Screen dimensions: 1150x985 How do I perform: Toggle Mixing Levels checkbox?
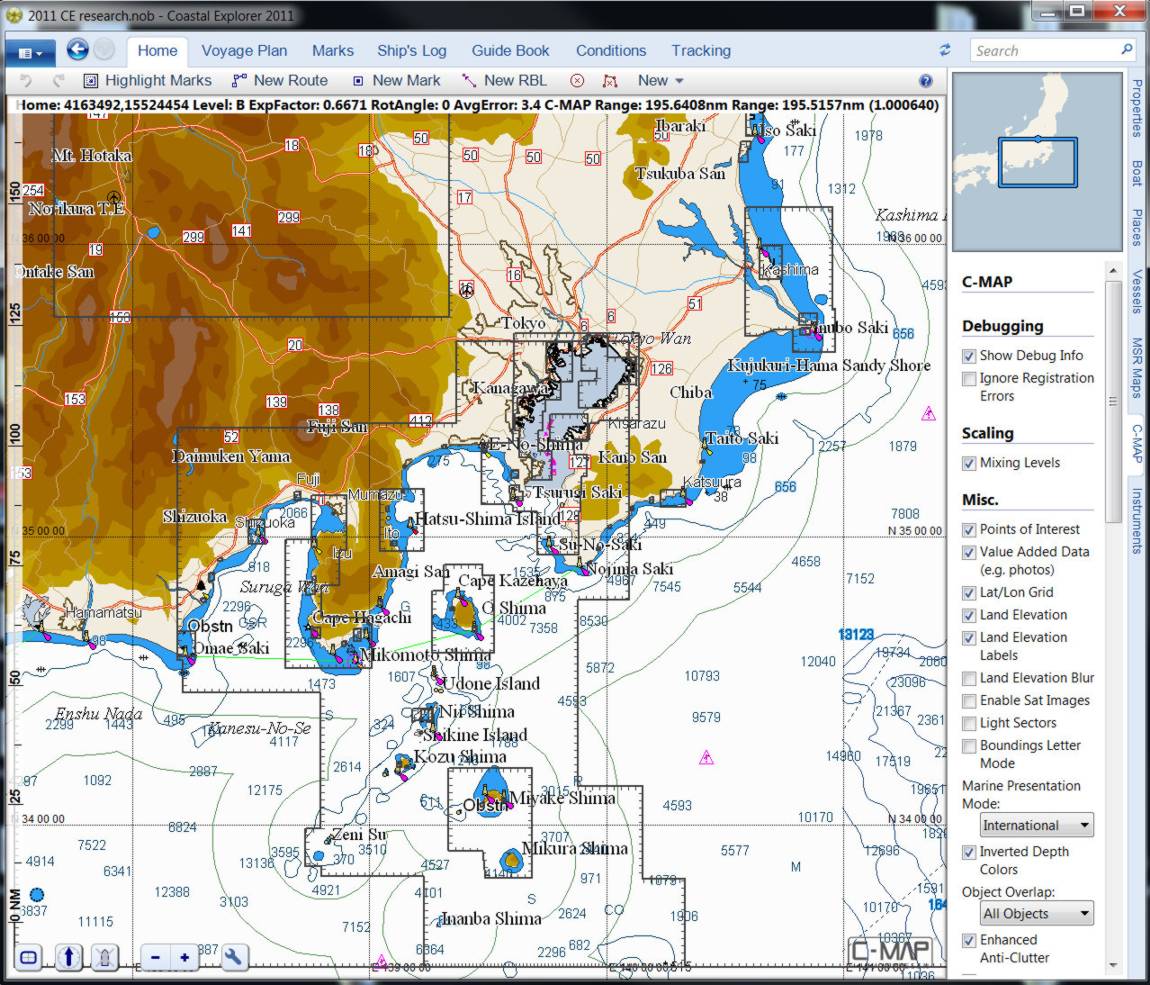pos(969,463)
